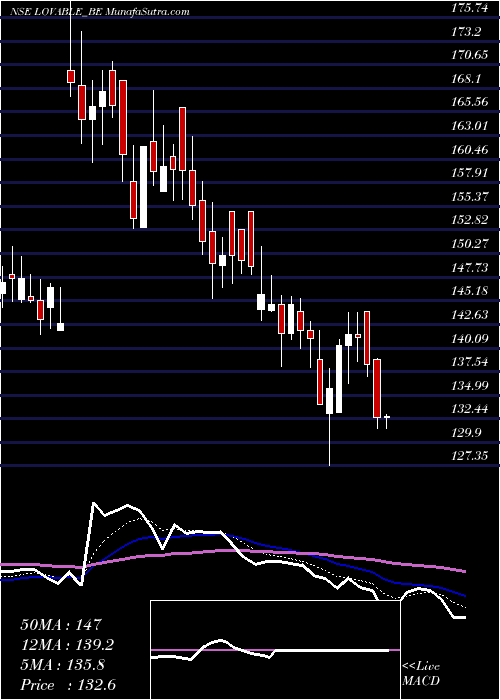Select the 175.74 price axis label
The width and height of the screenshot is (500, 700).
point(468,8)
